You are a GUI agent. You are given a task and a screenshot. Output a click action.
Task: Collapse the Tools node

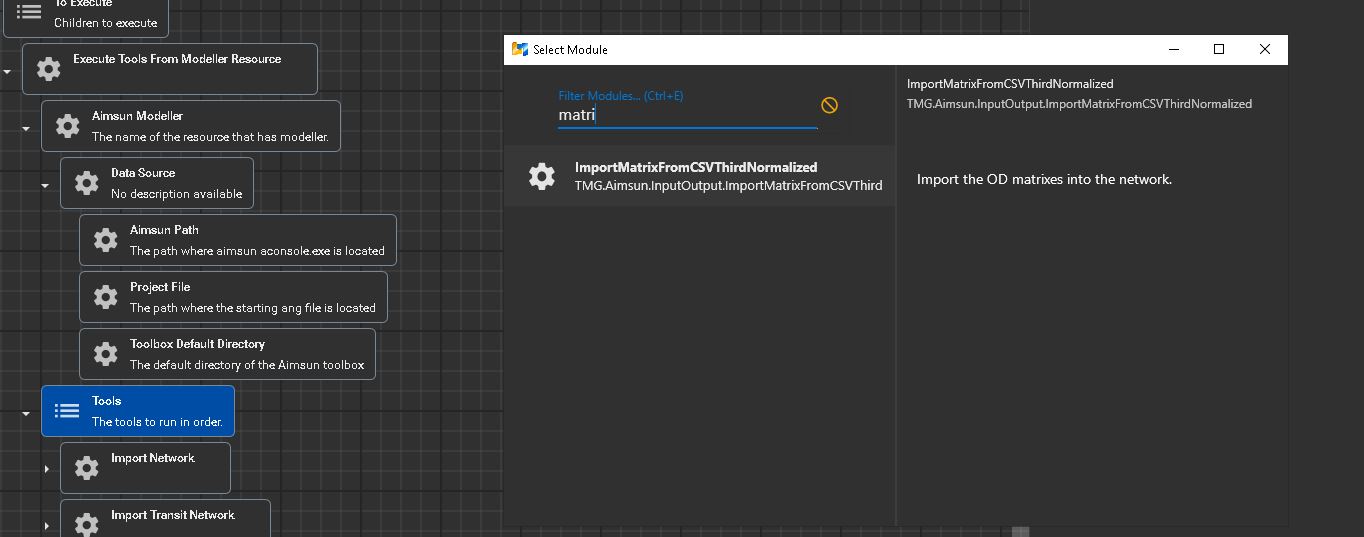[26, 414]
